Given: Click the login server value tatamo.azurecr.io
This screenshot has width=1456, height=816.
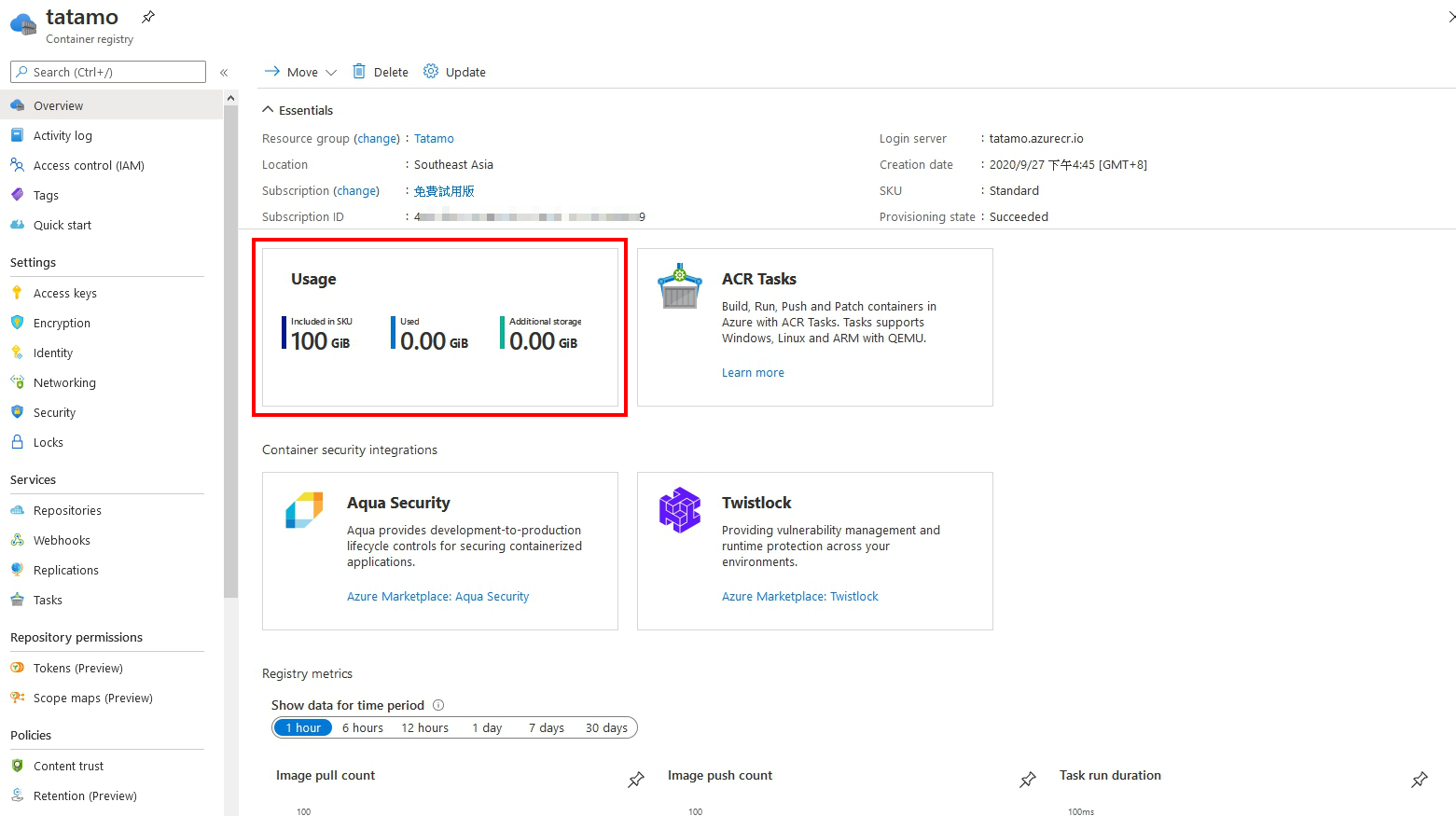Looking at the screenshot, I should click(x=1036, y=138).
